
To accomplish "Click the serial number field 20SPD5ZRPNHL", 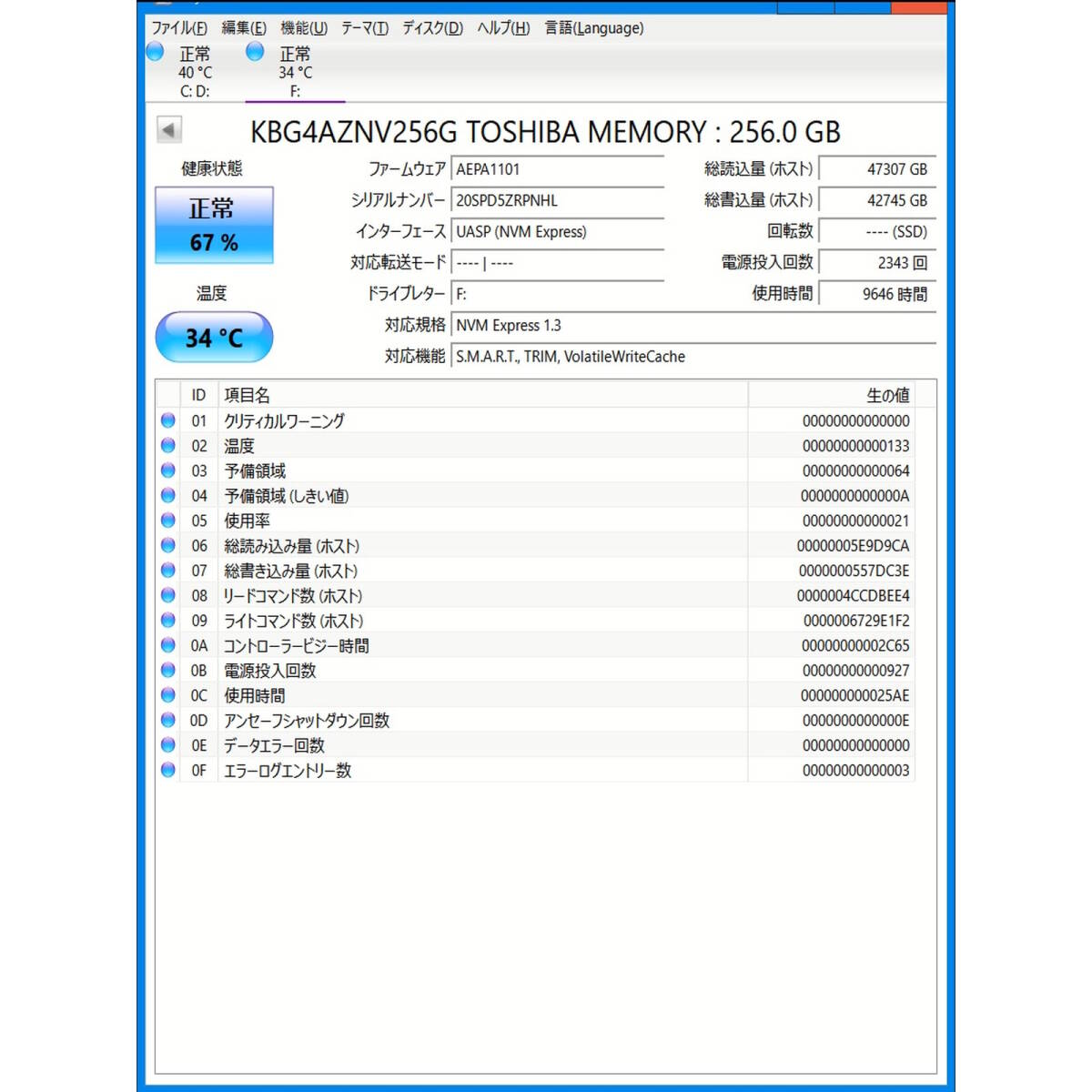I will tap(558, 200).
